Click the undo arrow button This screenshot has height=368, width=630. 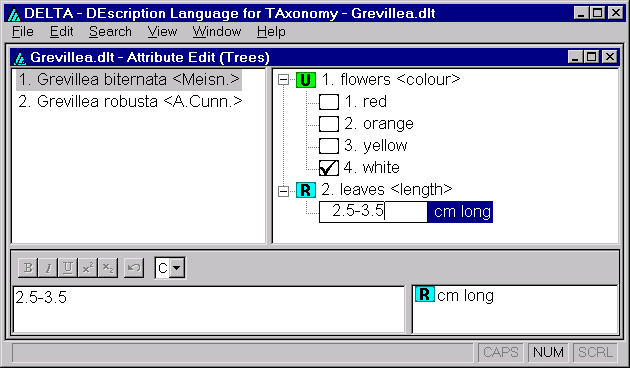click(134, 268)
